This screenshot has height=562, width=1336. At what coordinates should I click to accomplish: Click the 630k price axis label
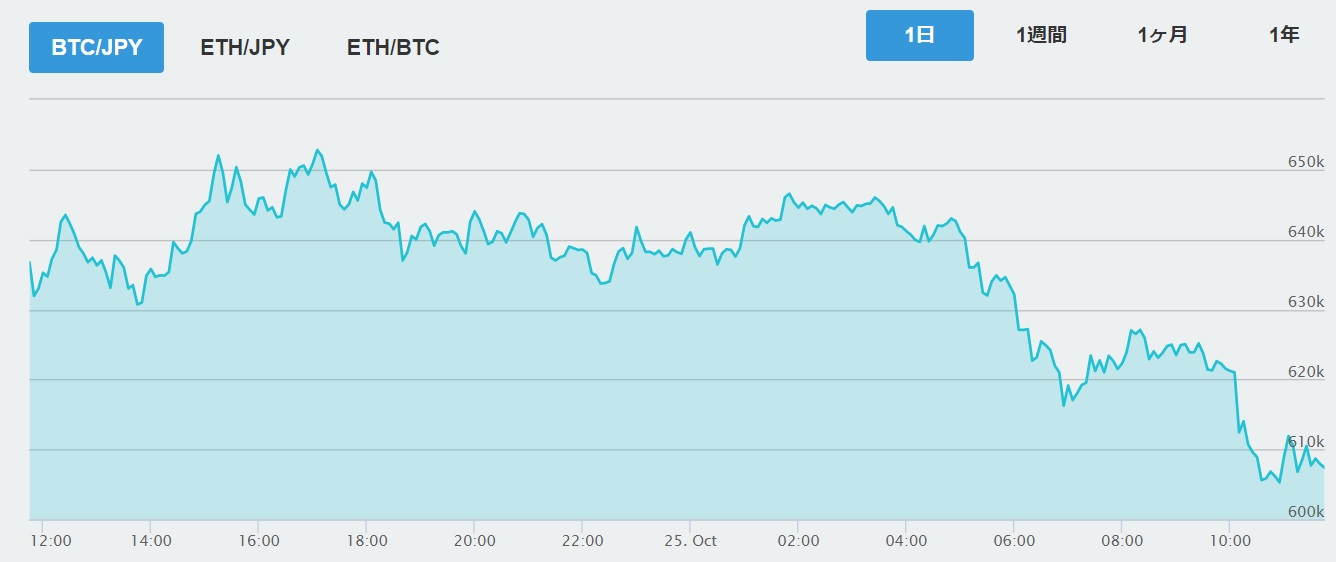(1306, 302)
